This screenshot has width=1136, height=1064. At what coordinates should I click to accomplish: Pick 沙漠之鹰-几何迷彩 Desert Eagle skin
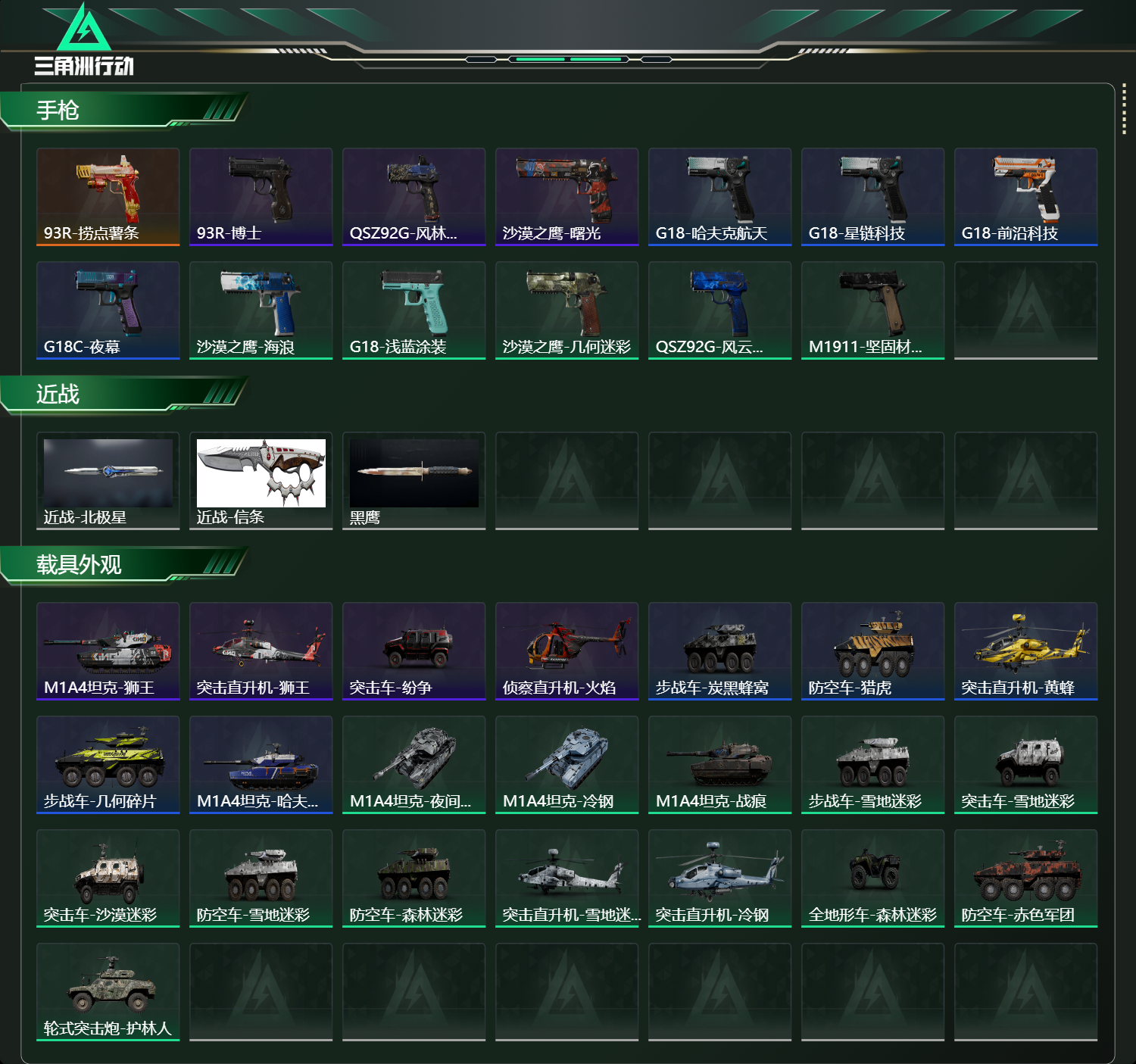point(567,310)
